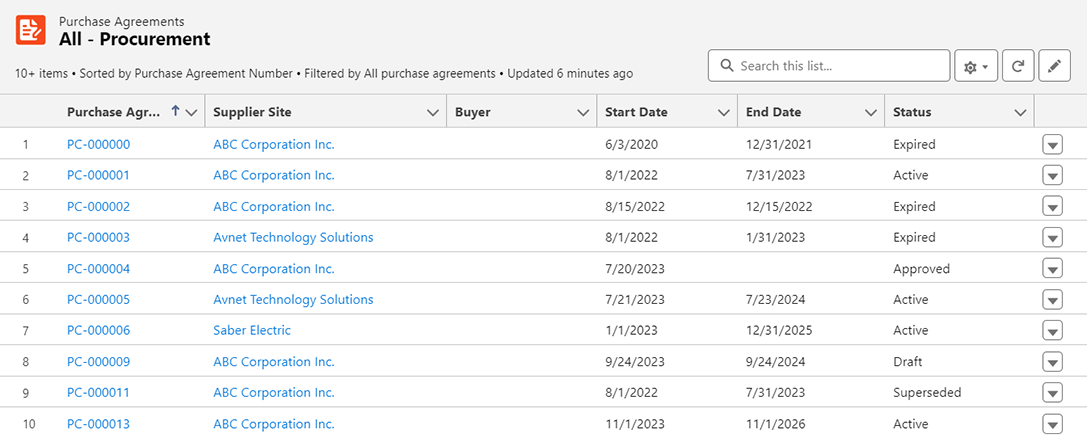
Task: Open purchase agreement PC-000003
Action: point(98,238)
